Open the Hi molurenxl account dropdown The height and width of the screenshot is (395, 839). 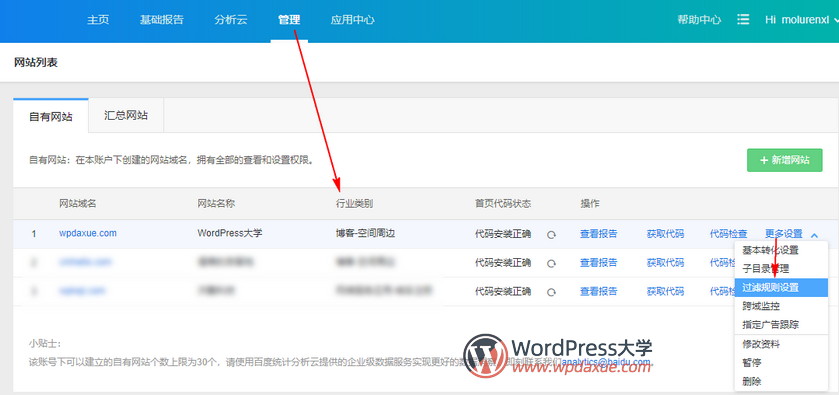pyautogui.click(x=801, y=20)
